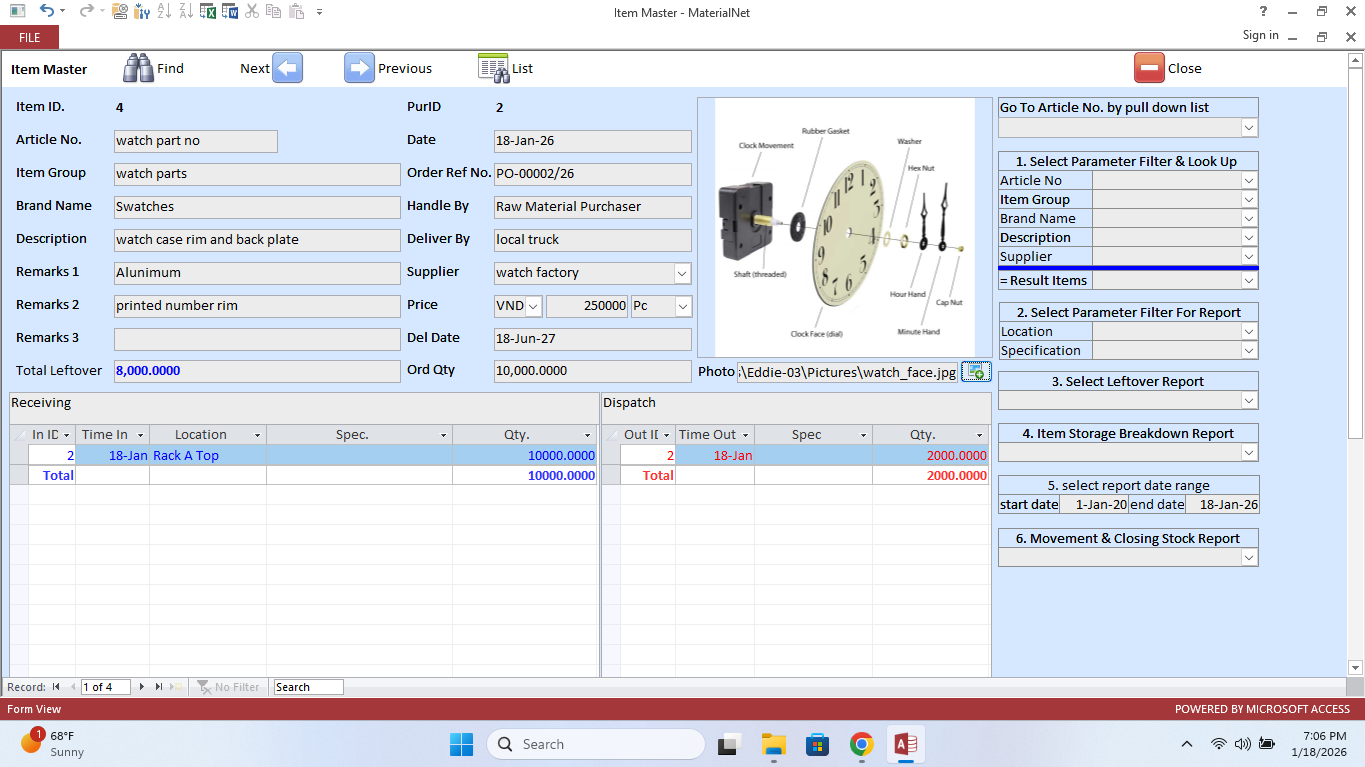Open the List view icon
Viewport: 1365px width, 767px height.
point(493,68)
